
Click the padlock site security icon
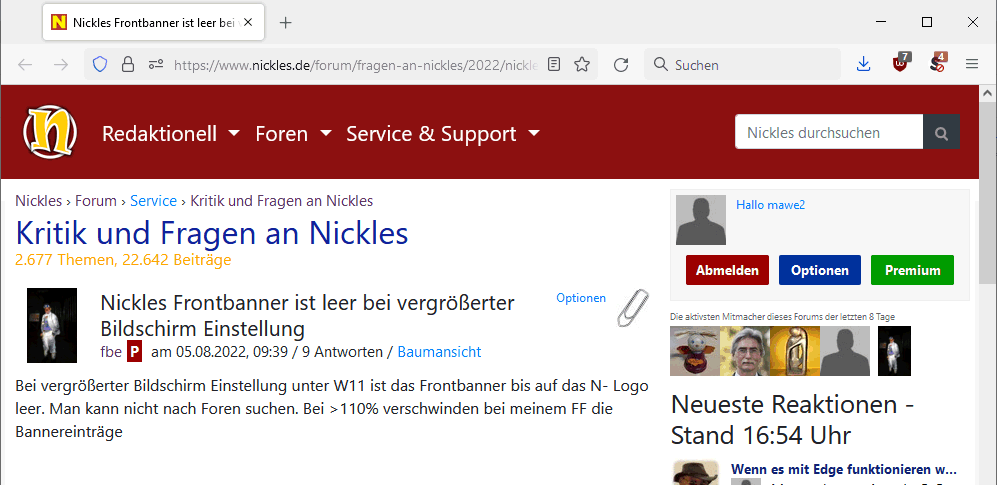pyautogui.click(x=128, y=64)
